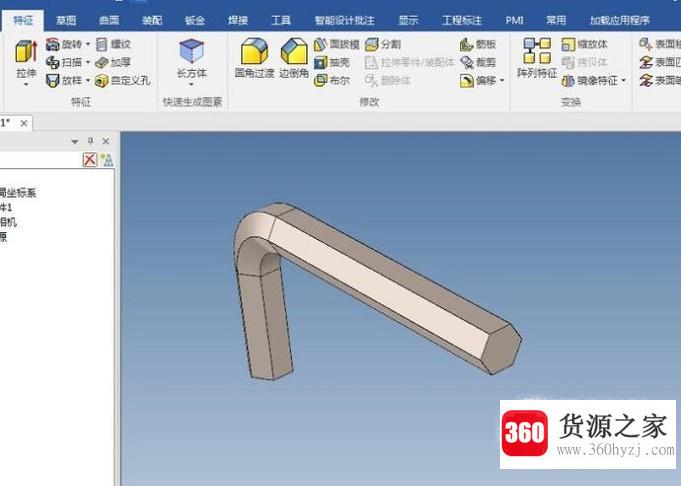Close the document tab labeled 1*

coord(24,123)
